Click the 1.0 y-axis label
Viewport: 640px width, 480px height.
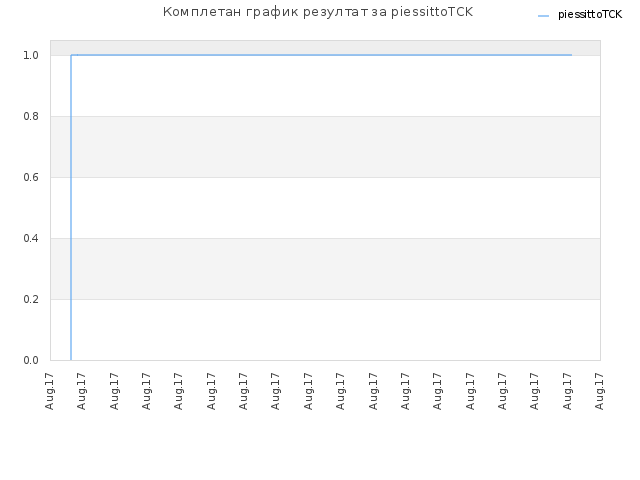pyautogui.click(x=31, y=55)
